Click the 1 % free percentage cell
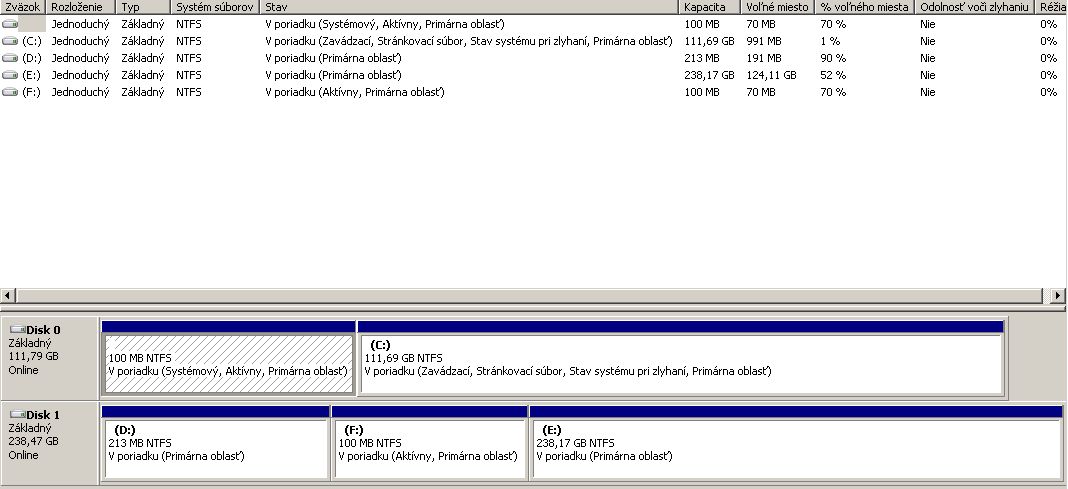1068x489 pixels. pyautogui.click(x=830, y=41)
